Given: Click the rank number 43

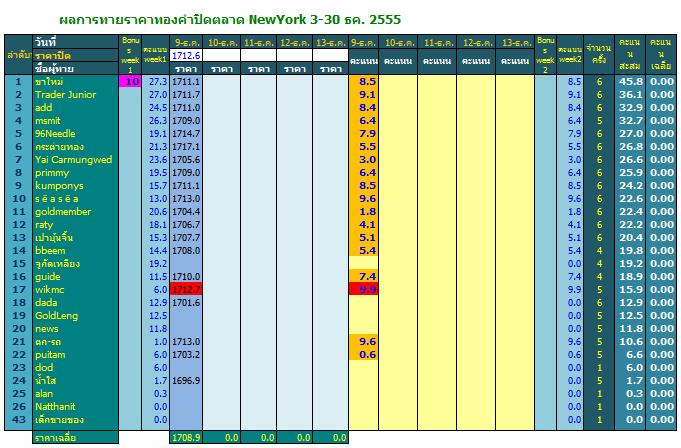Looking at the screenshot, I should point(19,420).
